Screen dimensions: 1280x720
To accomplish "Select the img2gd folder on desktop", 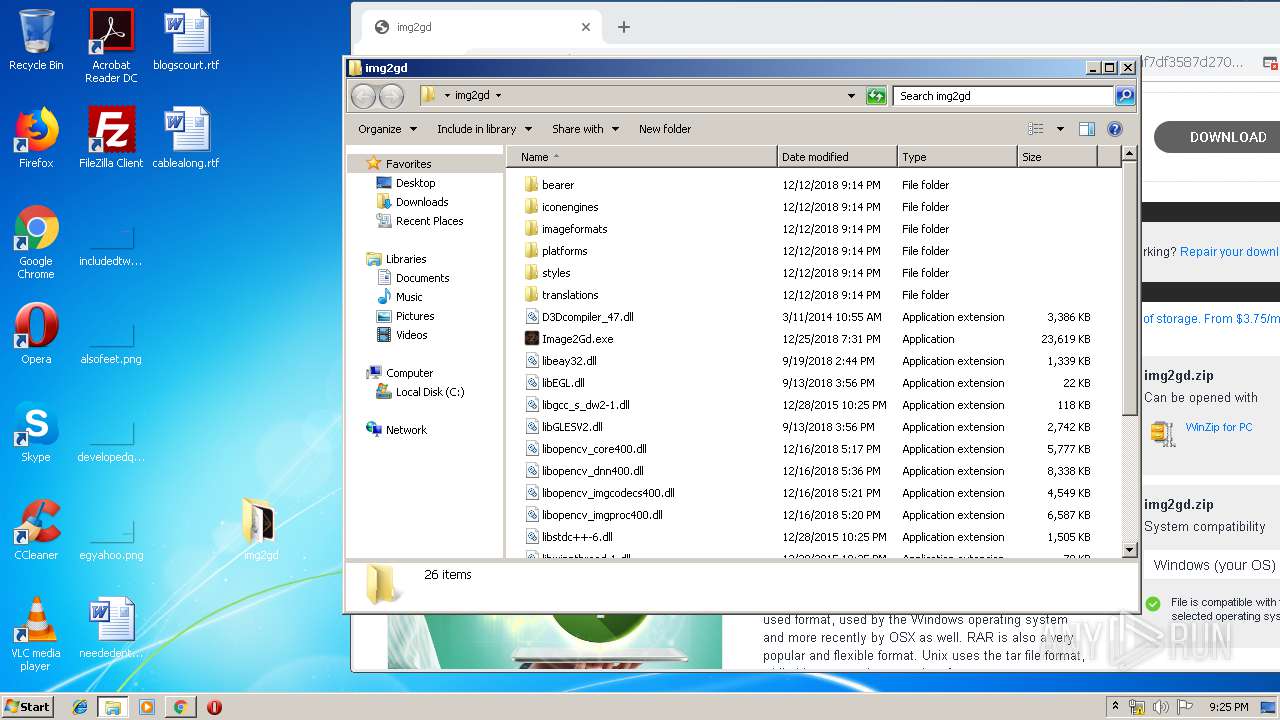I will tap(260, 530).
